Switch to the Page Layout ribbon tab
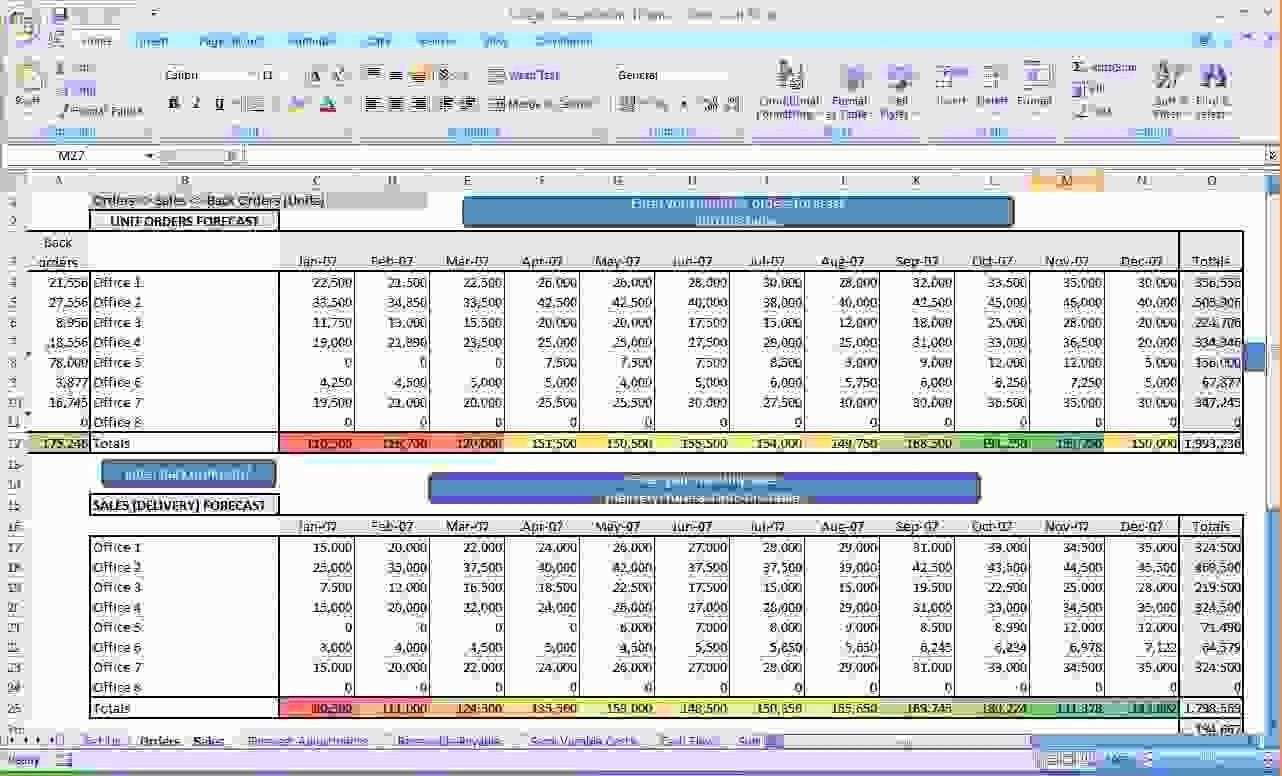Image resolution: width=1282 pixels, height=776 pixels. click(x=231, y=41)
